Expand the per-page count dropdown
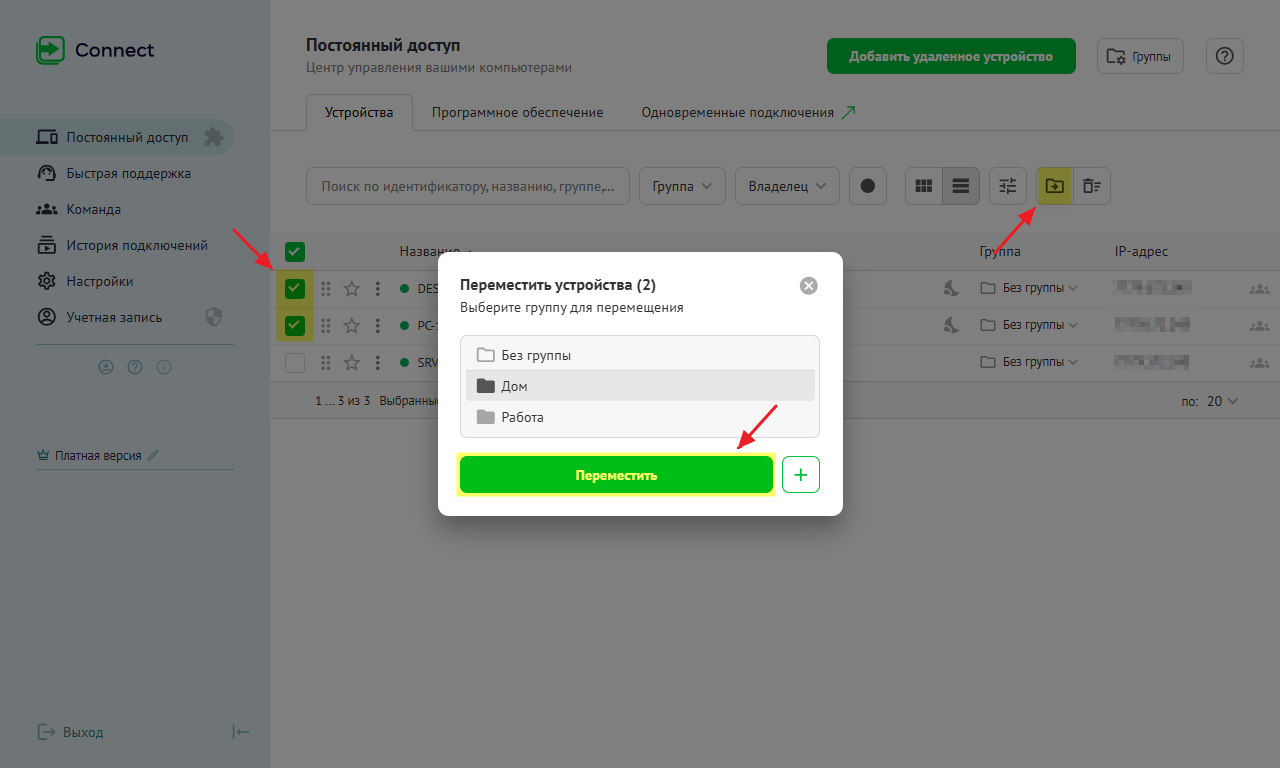 click(x=1222, y=401)
